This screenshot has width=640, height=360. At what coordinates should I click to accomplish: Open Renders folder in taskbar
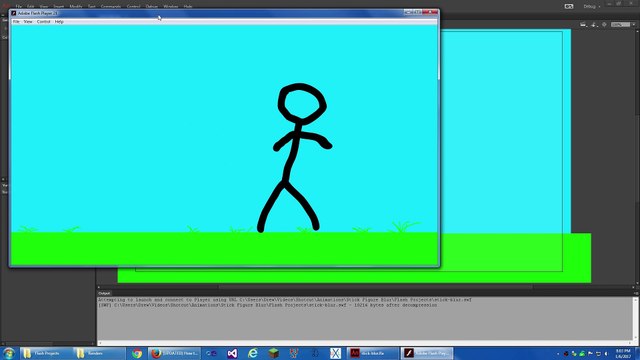[99, 353]
